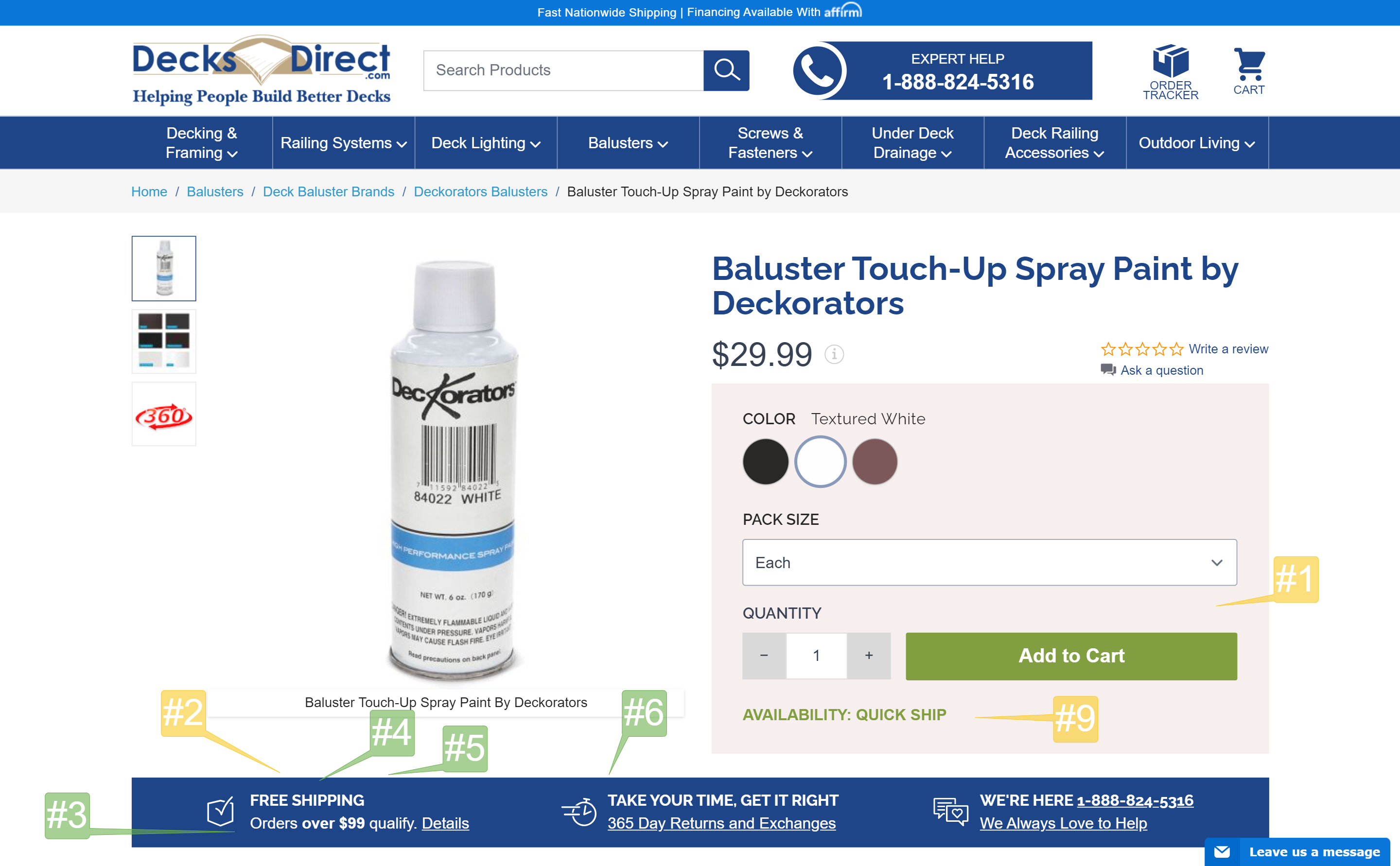Click the price info circle icon
Image resolution: width=1400 pixels, height=866 pixels.
(834, 355)
